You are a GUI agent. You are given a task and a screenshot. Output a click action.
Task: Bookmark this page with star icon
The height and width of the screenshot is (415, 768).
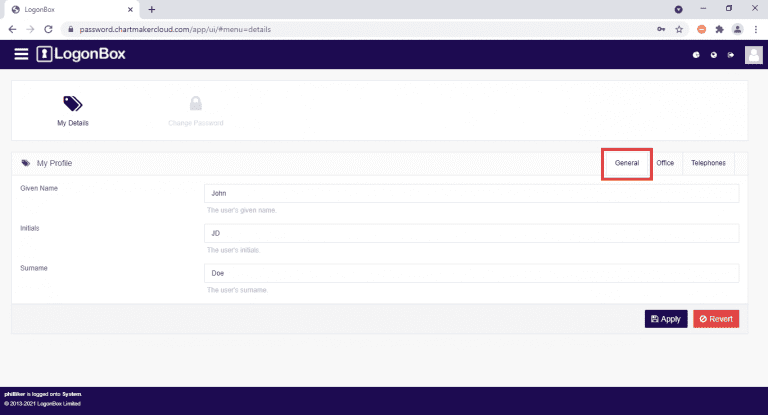tap(679, 29)
